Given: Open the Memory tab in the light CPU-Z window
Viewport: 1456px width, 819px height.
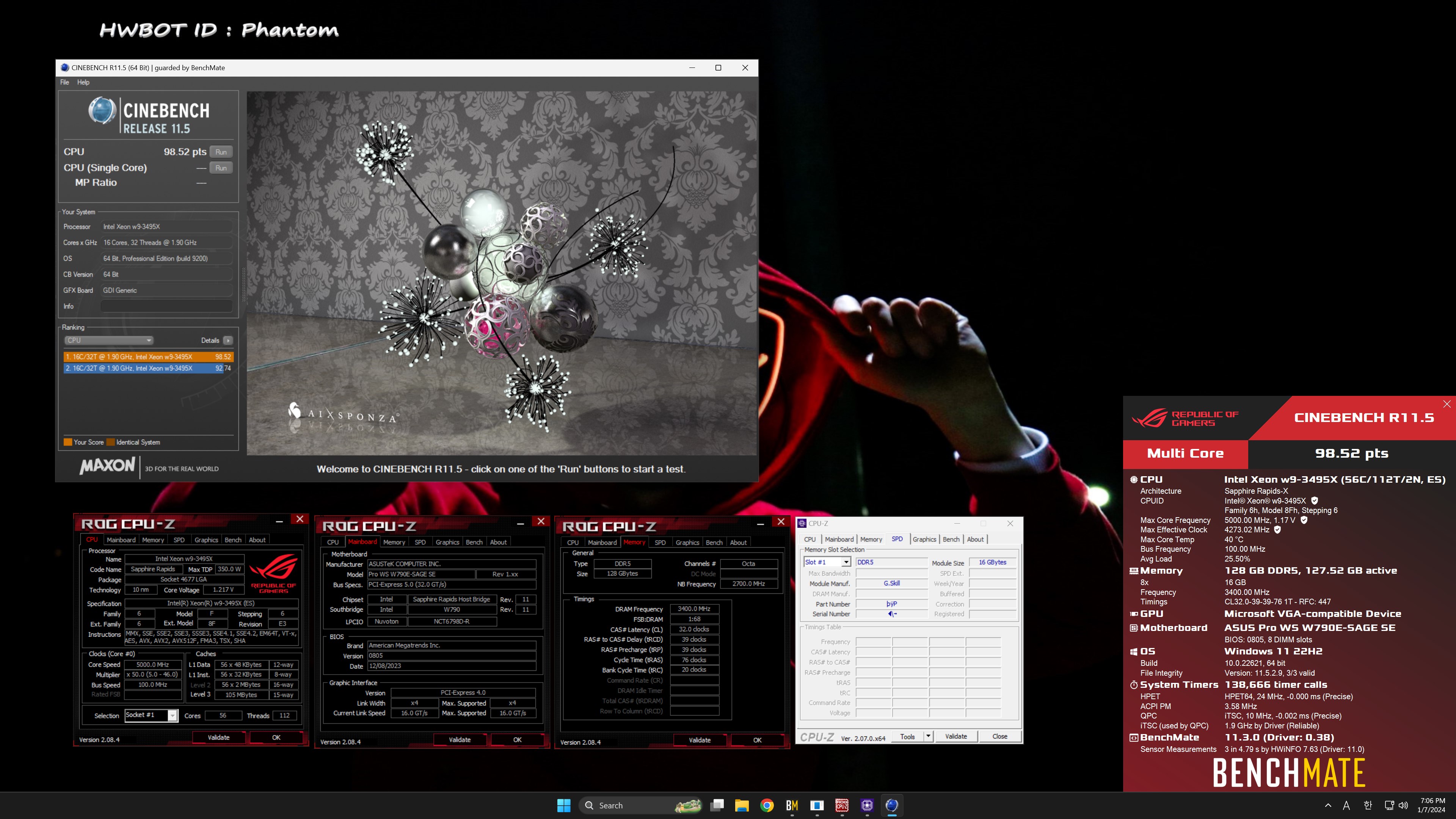Looking at the screenshot, I should pos(871,539).
